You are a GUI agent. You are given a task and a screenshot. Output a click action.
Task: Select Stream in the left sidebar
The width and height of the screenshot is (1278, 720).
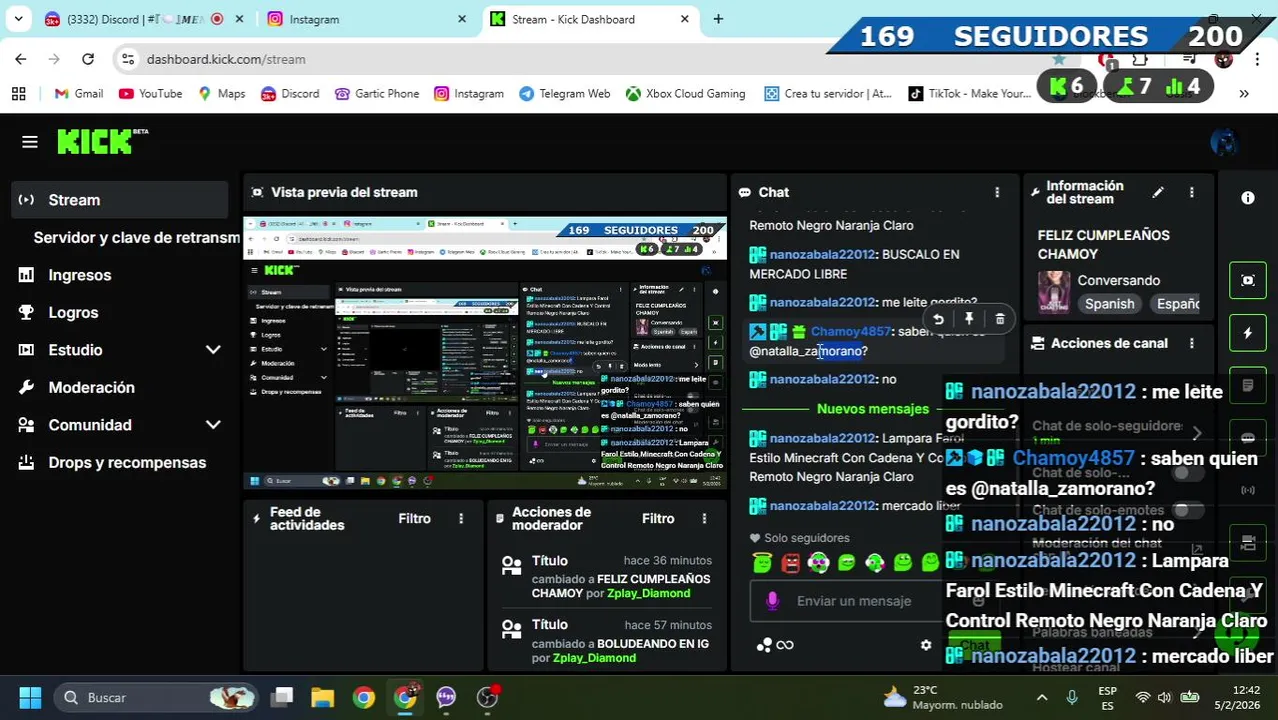[120, 200]
